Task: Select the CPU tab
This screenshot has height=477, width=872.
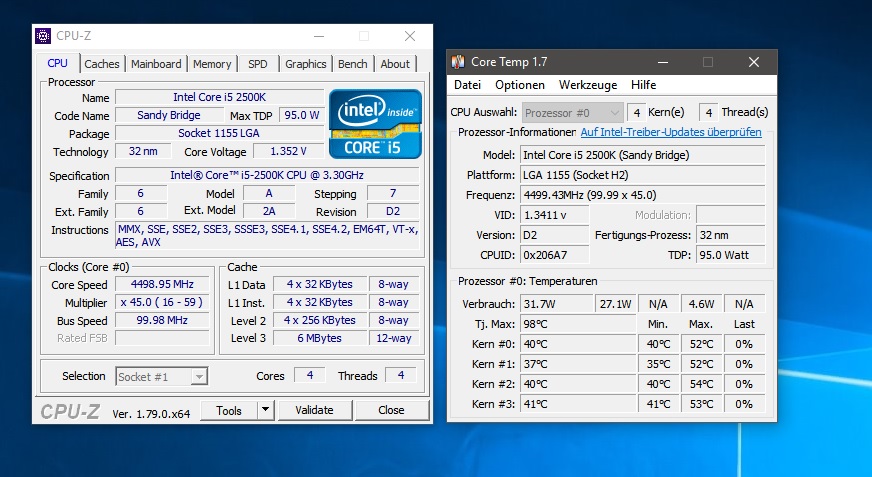Action: coord(57,63)
